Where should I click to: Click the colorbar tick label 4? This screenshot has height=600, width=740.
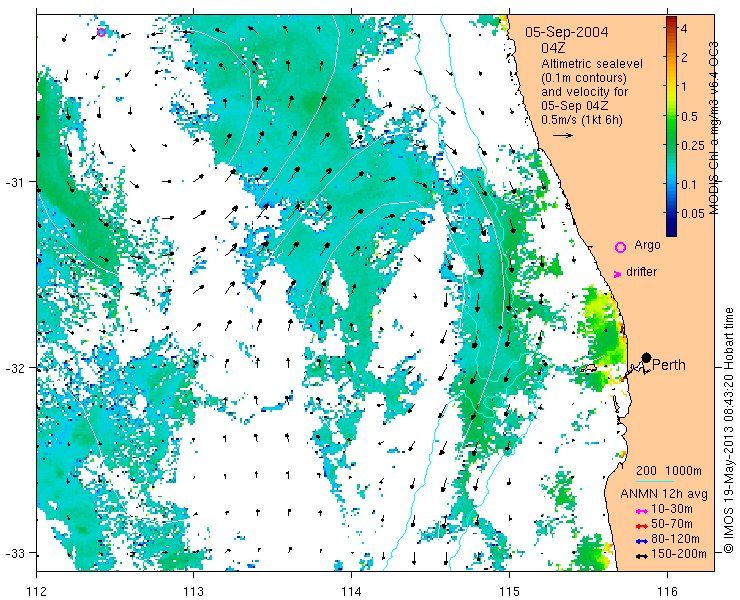pos(684,28)
